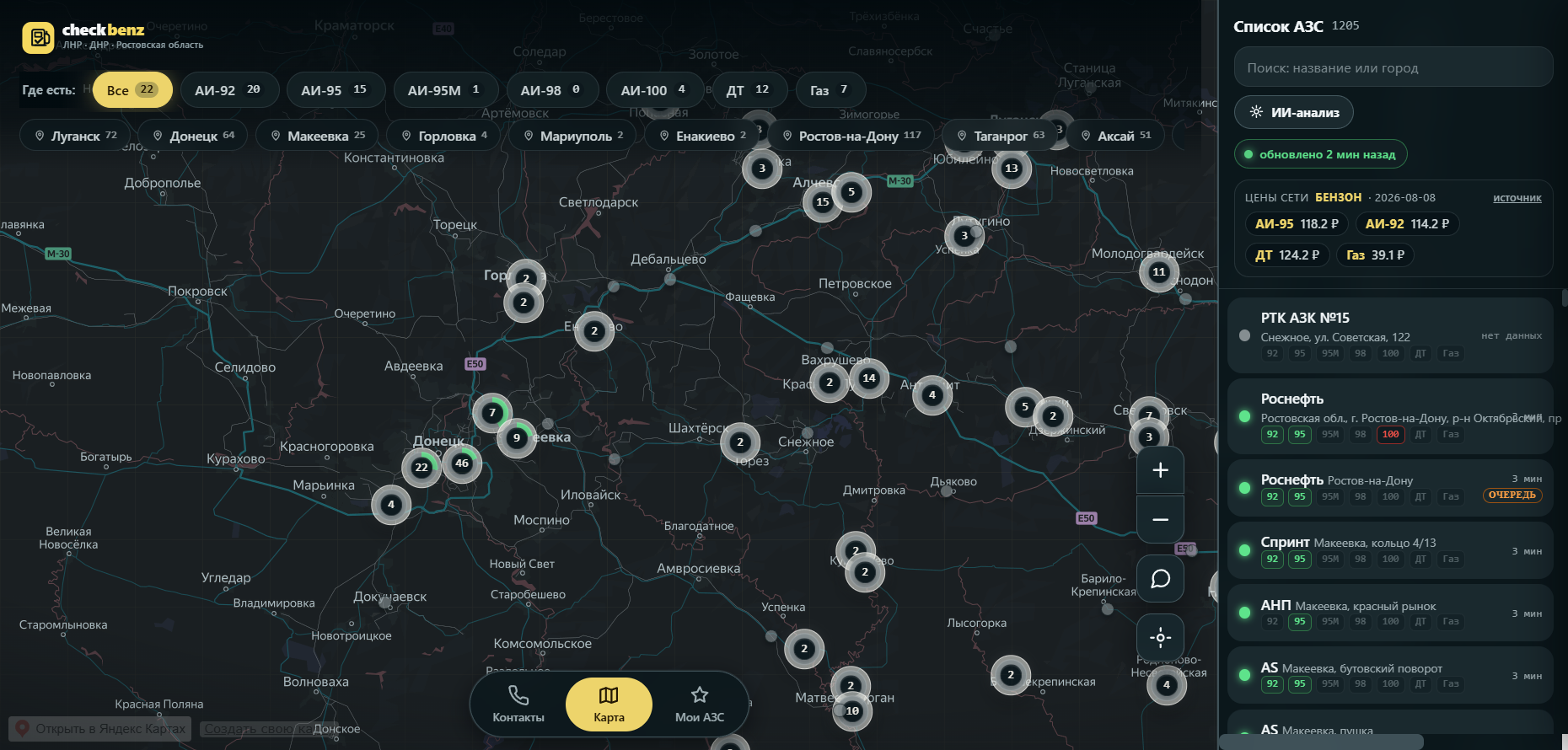Switch to the Карта tab

609,704
